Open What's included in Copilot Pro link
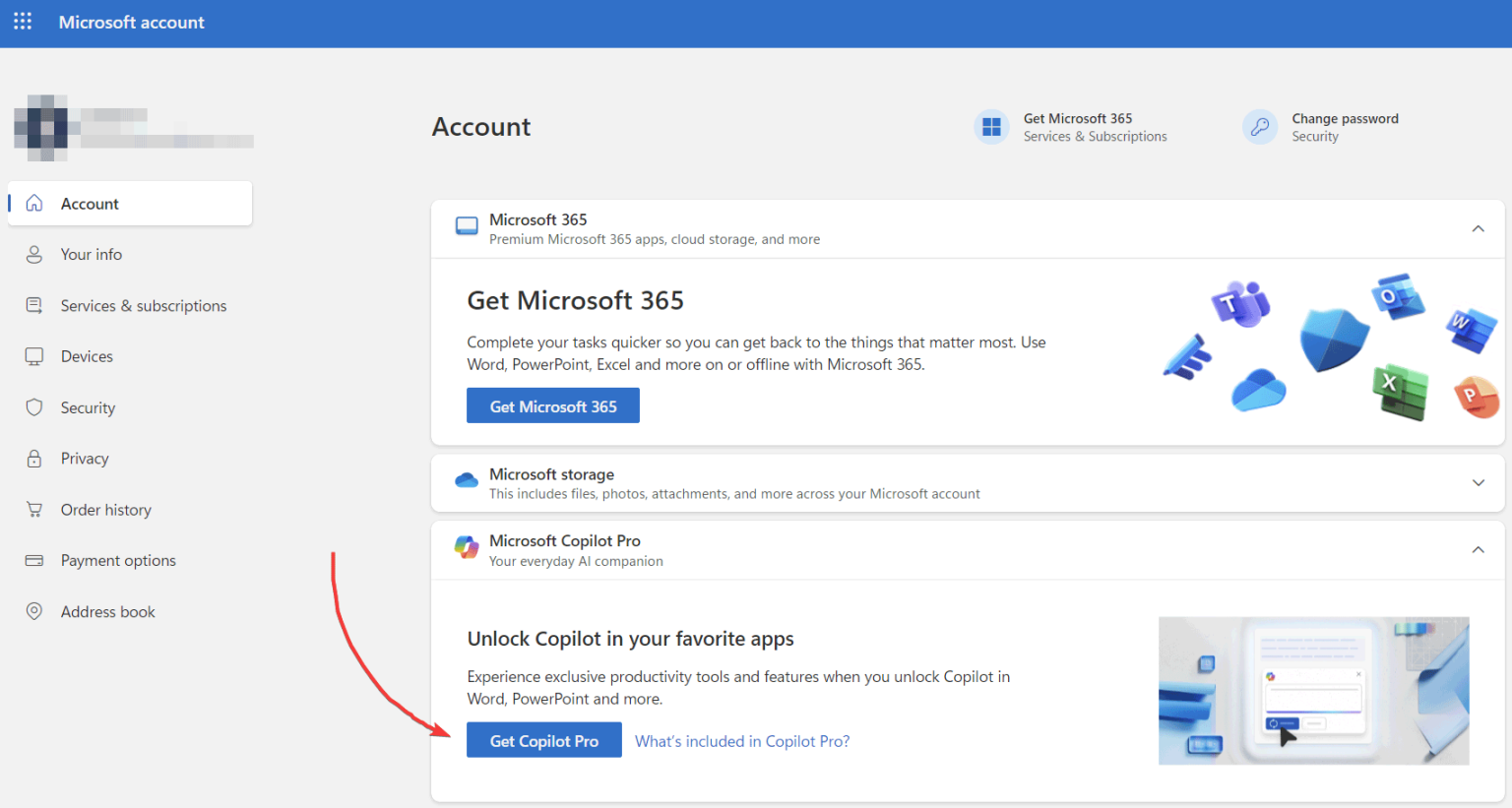This screenshot has width=1512, height=808. tap(742, 741)
